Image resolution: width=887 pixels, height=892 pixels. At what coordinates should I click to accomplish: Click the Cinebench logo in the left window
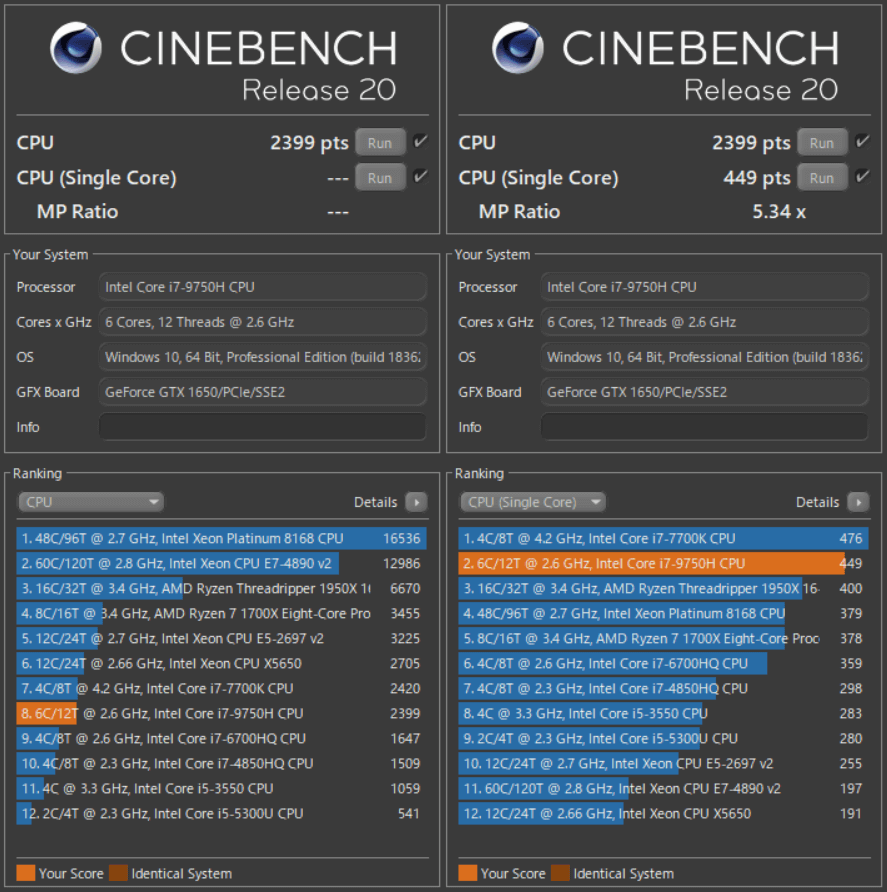[x=76, y=48]
